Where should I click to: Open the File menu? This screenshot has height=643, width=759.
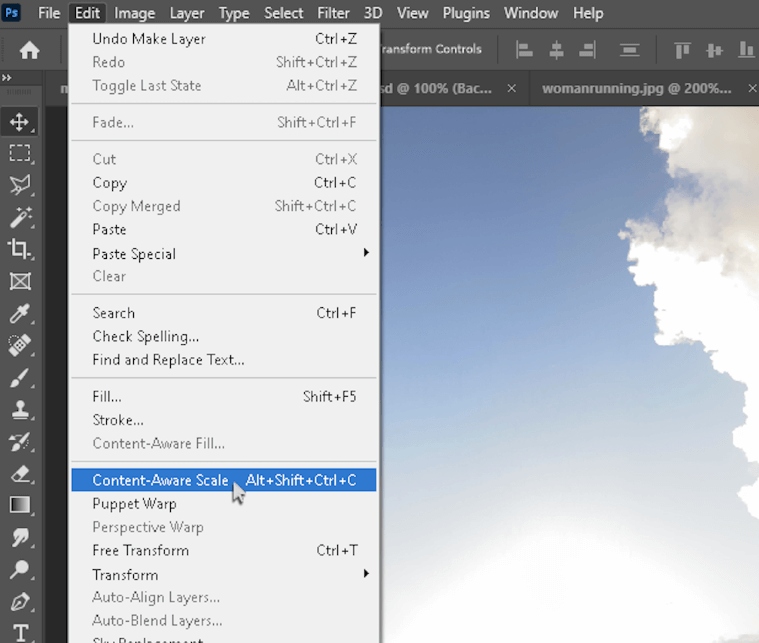point(49,13)
